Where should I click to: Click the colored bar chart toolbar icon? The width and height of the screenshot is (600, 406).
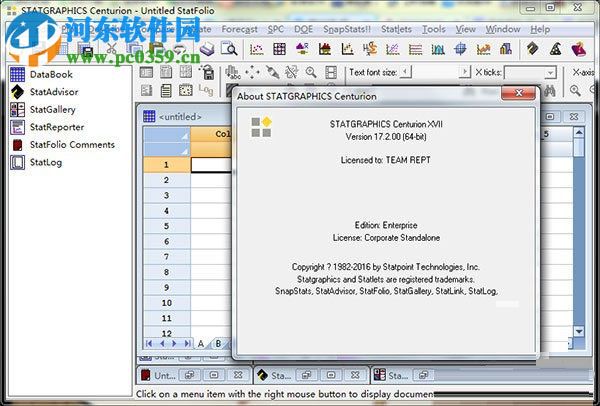[505, 49]
